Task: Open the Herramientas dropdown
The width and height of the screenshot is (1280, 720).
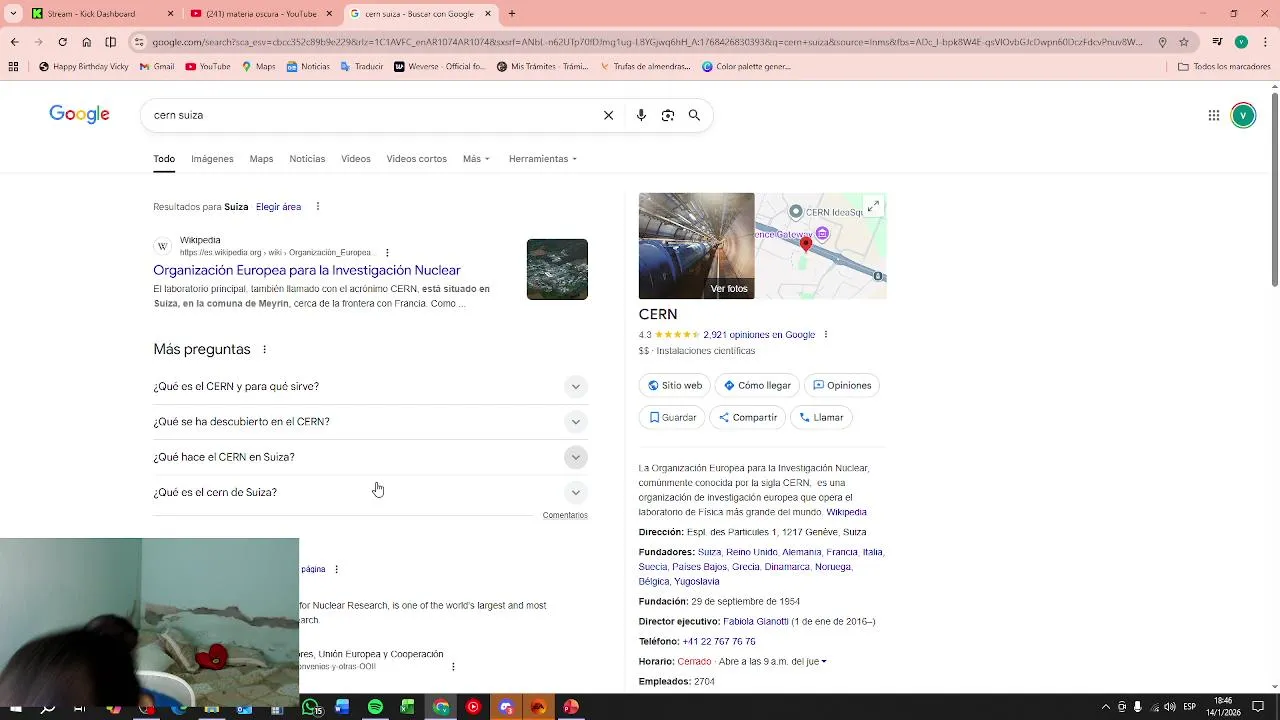Action: (542, 159)
